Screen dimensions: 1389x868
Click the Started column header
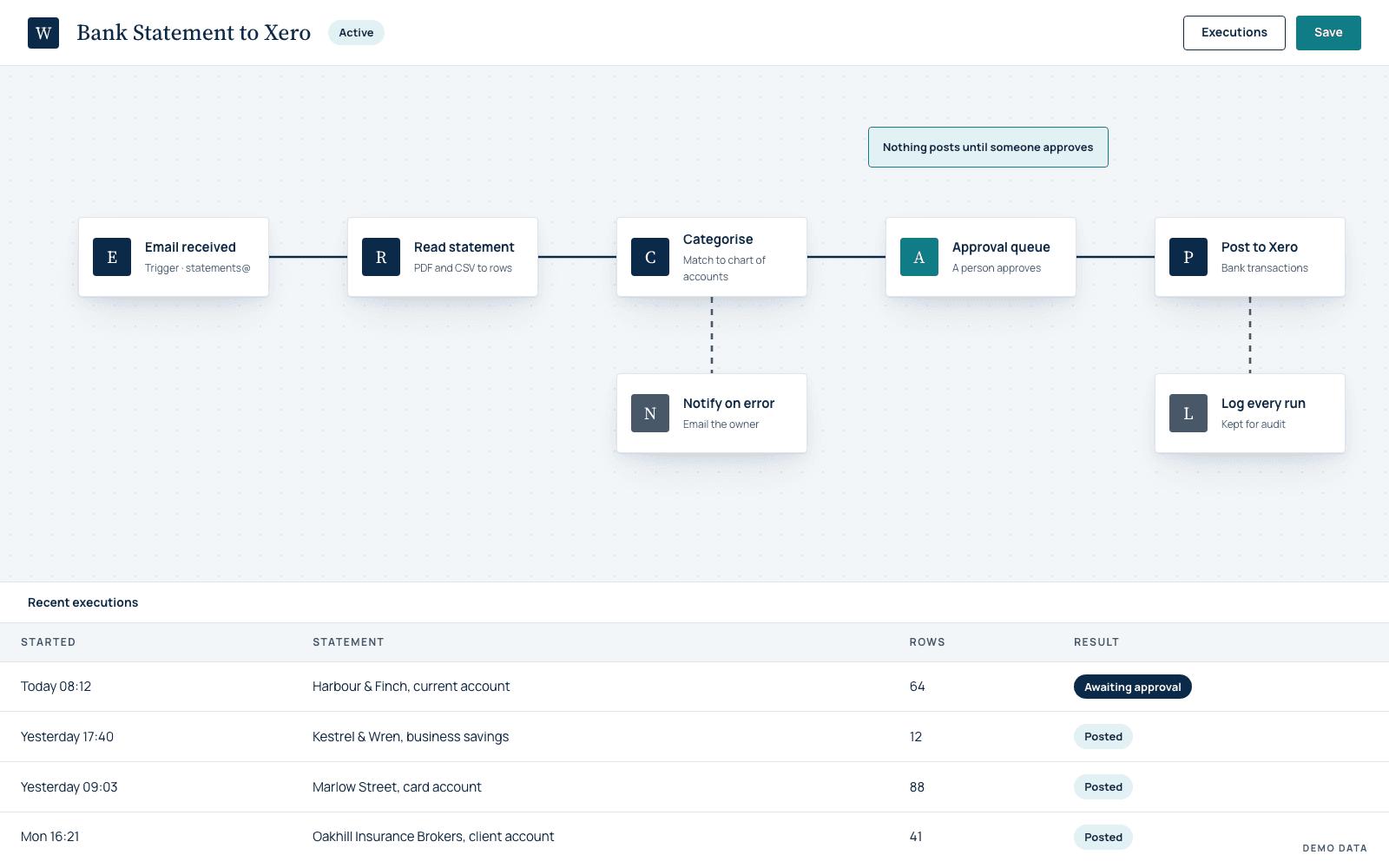pyautogui.click(x=49, y=642)
